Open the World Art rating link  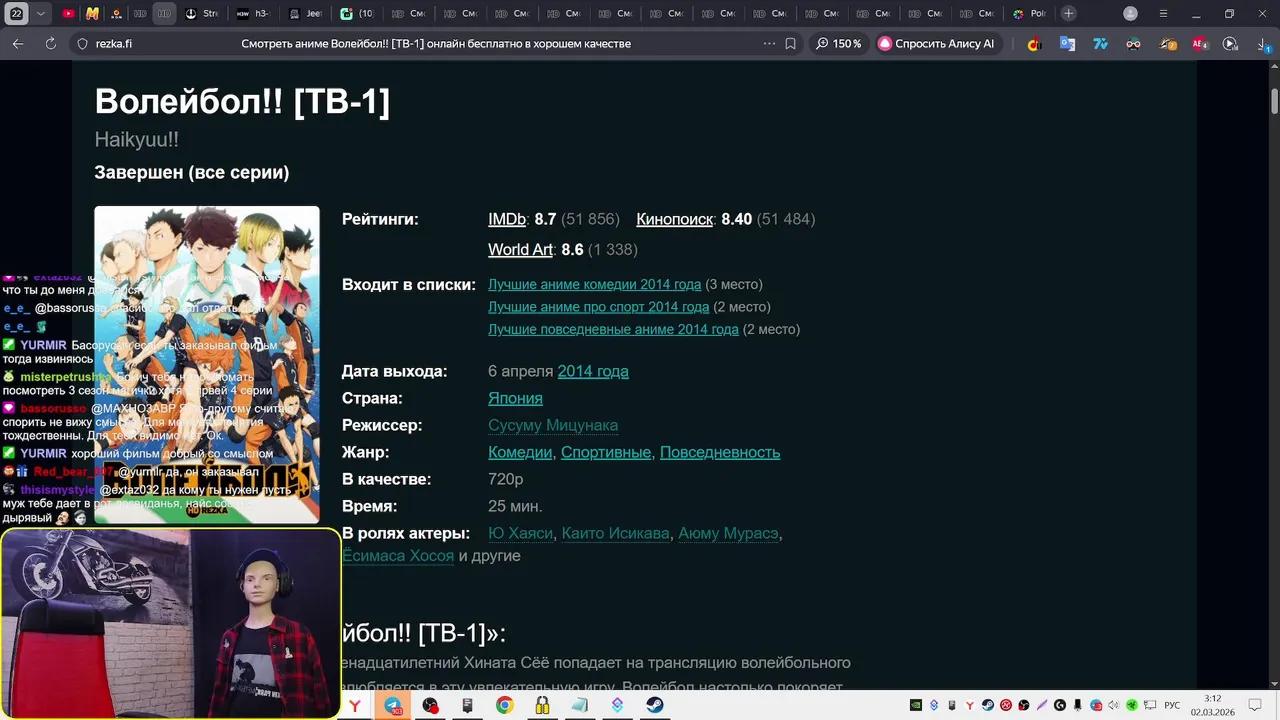[x=520, y=249]
